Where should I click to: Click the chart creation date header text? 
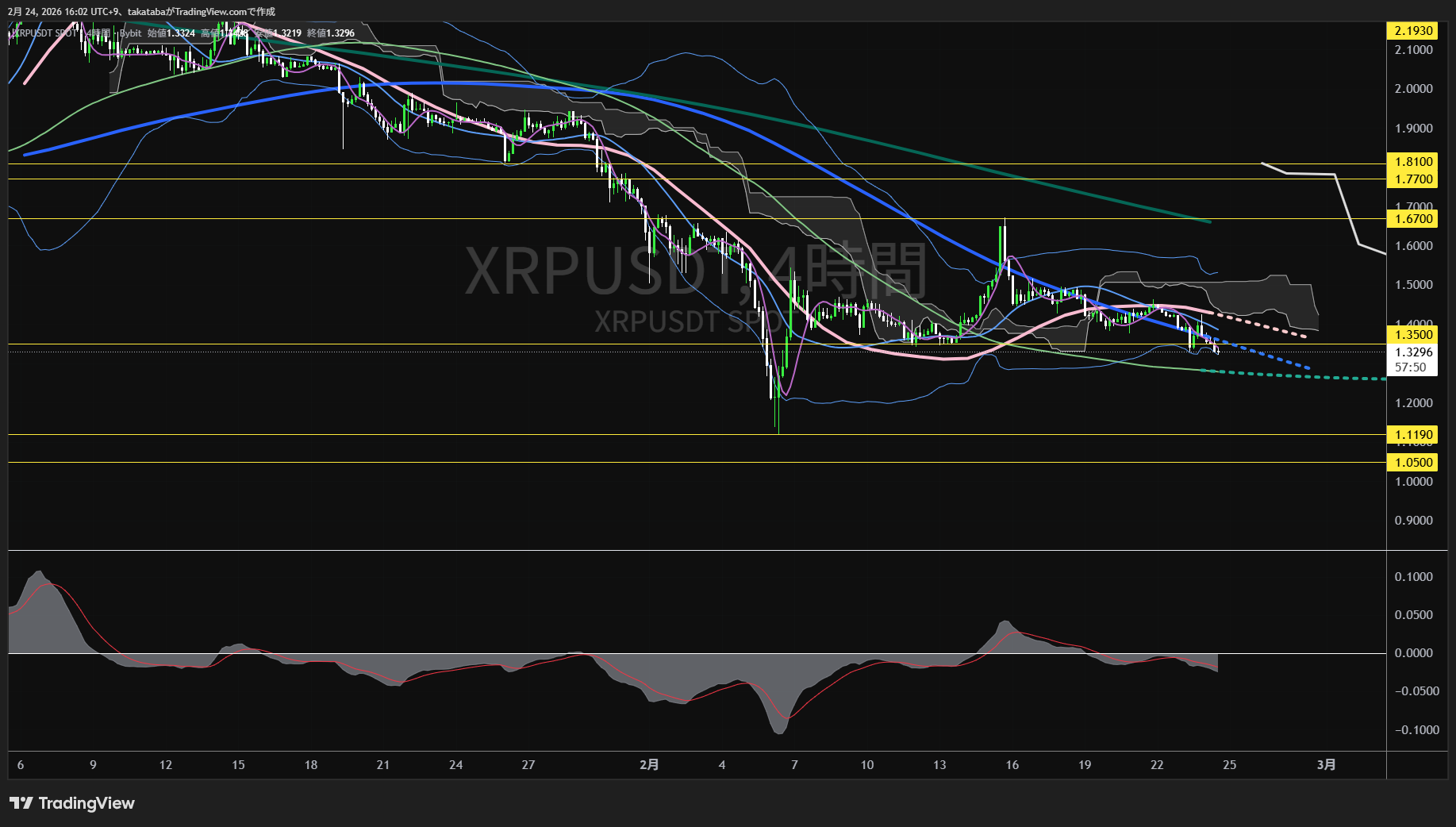pyautogui.click(x=141, y=12)
